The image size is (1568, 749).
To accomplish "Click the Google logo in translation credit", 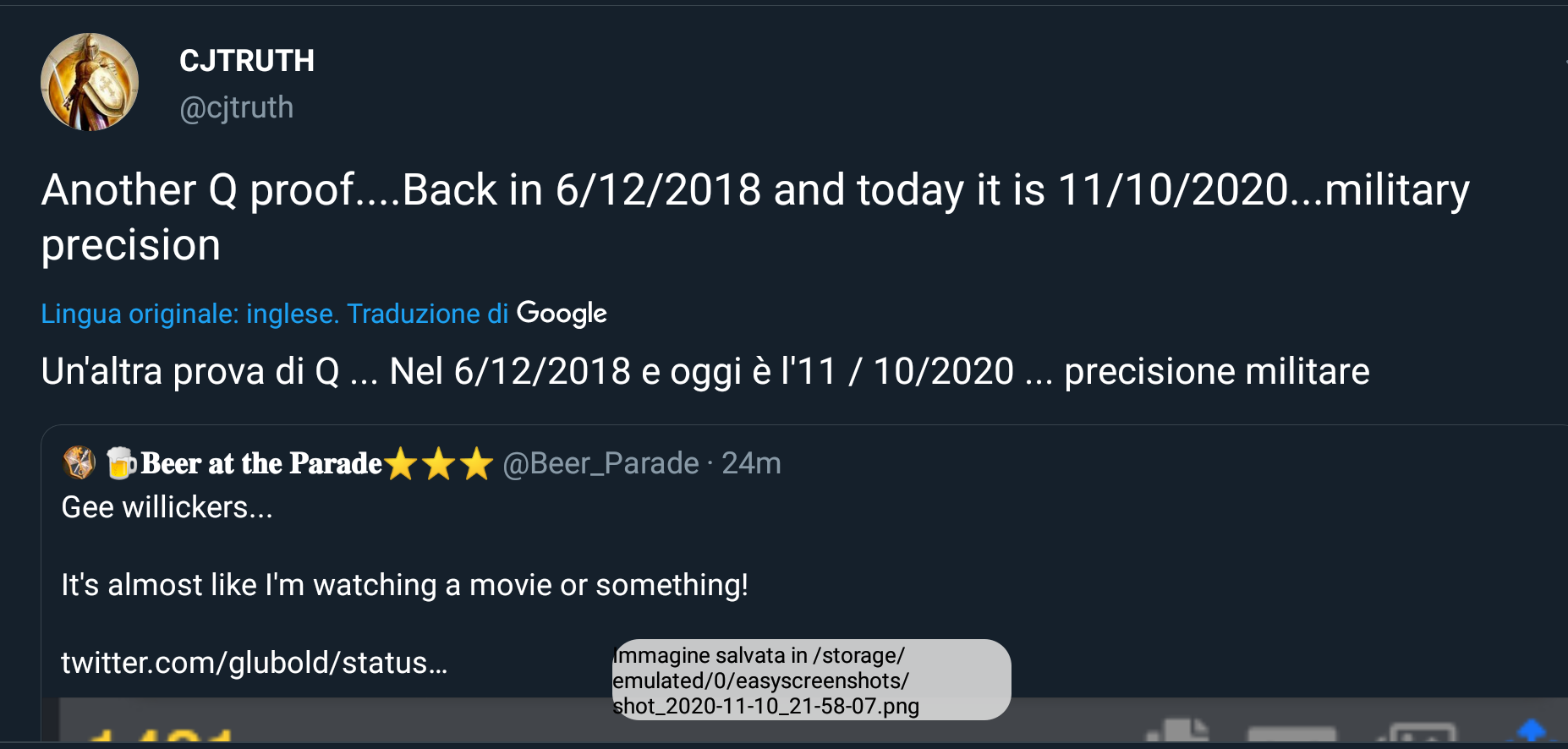I will [x=562, y=313].
